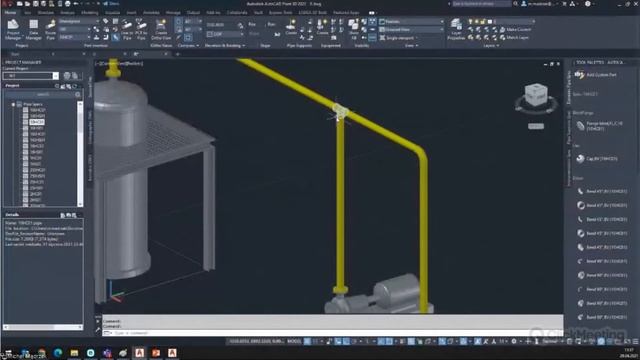Expand the Layers panel flyout

tap(491, 46)
